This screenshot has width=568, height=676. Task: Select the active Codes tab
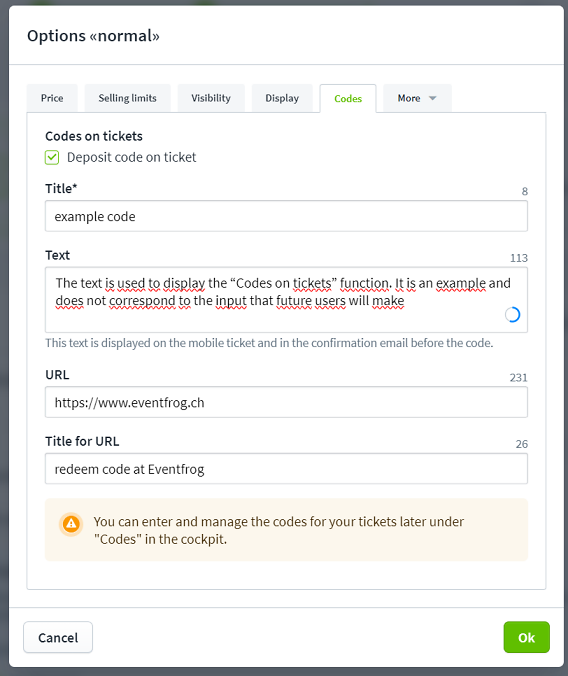point(348,99)
